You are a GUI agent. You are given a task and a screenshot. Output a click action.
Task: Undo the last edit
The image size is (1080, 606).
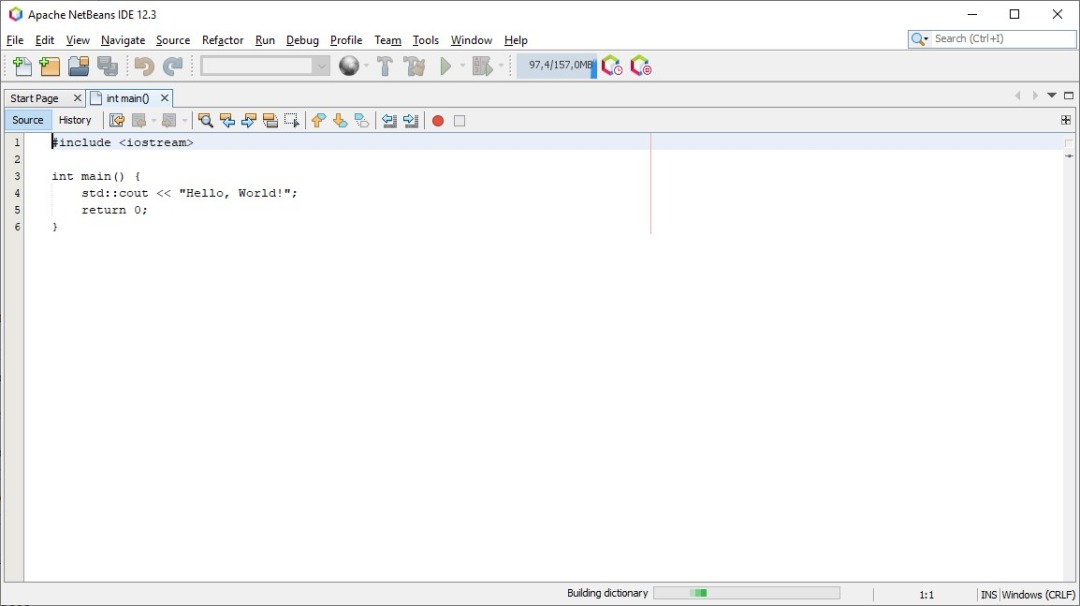[x=143, y=65]
